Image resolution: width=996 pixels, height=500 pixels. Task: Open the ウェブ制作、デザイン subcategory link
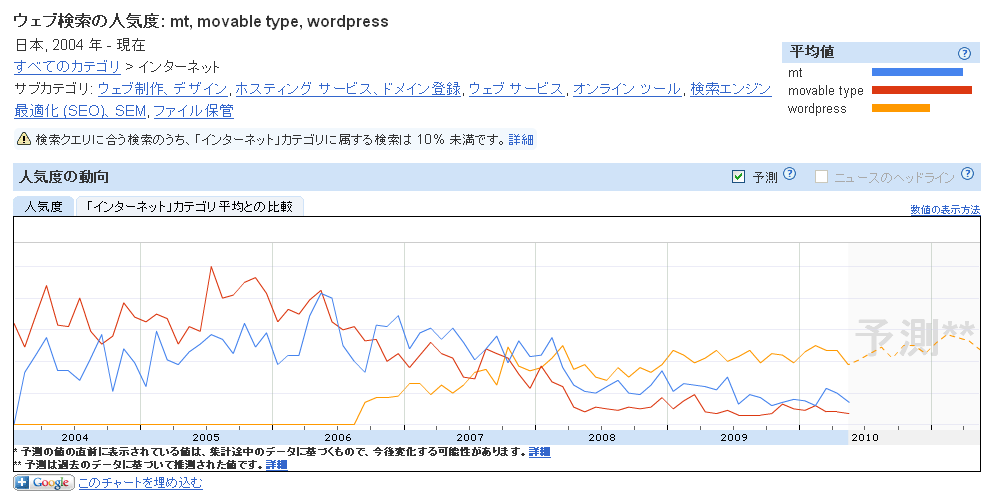pos(163,89)
